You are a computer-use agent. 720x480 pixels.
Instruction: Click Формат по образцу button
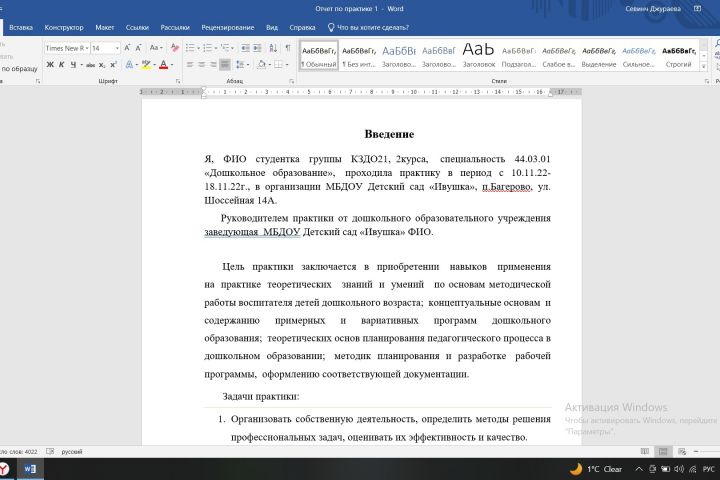pyautogui.click(x=19, y=69)
